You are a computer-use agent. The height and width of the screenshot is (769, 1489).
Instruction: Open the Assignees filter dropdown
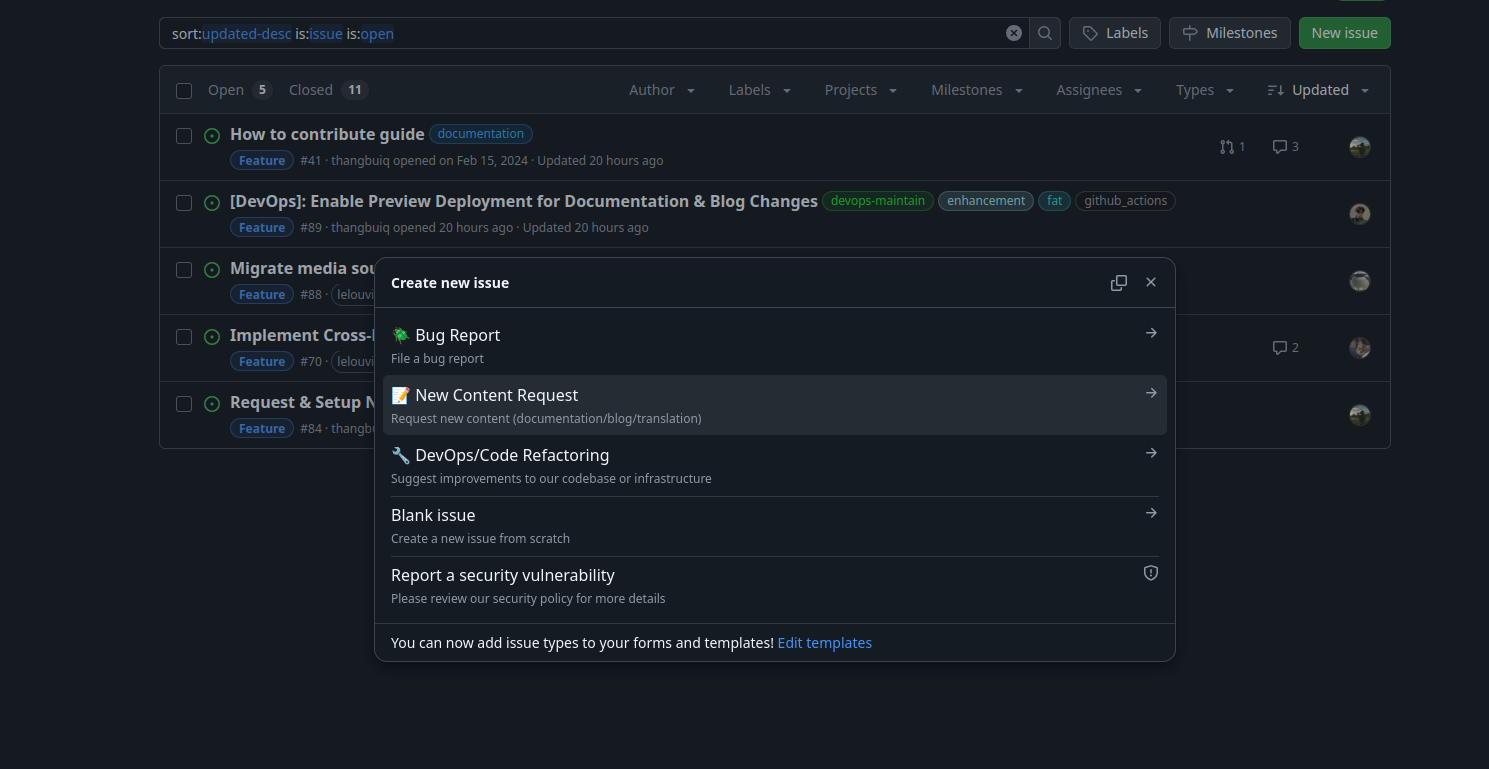pos(1097,89)
